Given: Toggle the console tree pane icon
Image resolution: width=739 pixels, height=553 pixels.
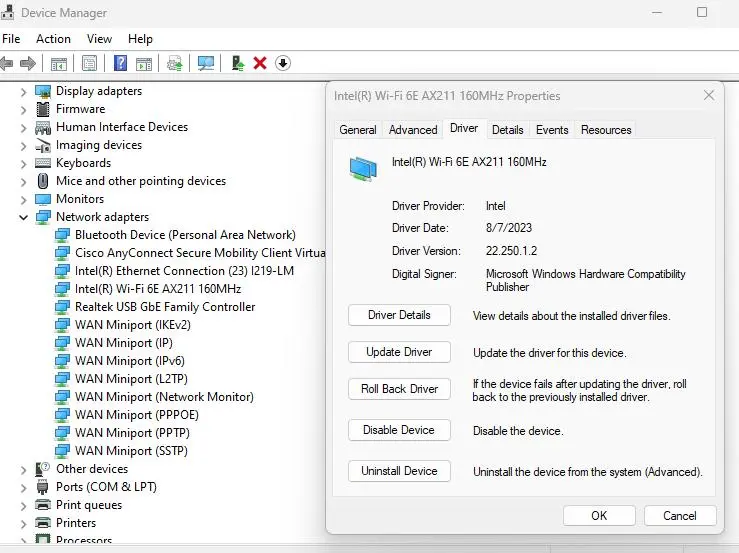Looking at the screenshot, I should [59, 63].
